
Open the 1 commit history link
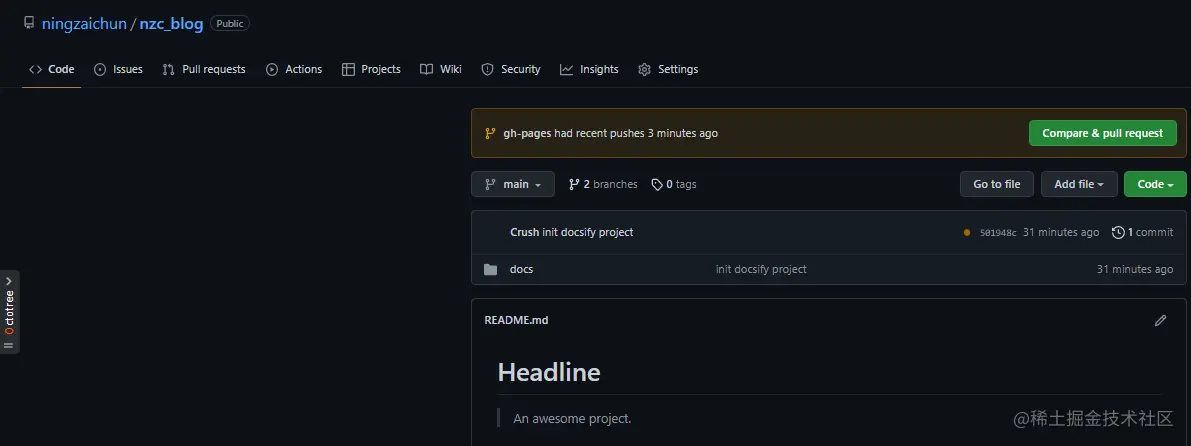(x=1143, y=232)
